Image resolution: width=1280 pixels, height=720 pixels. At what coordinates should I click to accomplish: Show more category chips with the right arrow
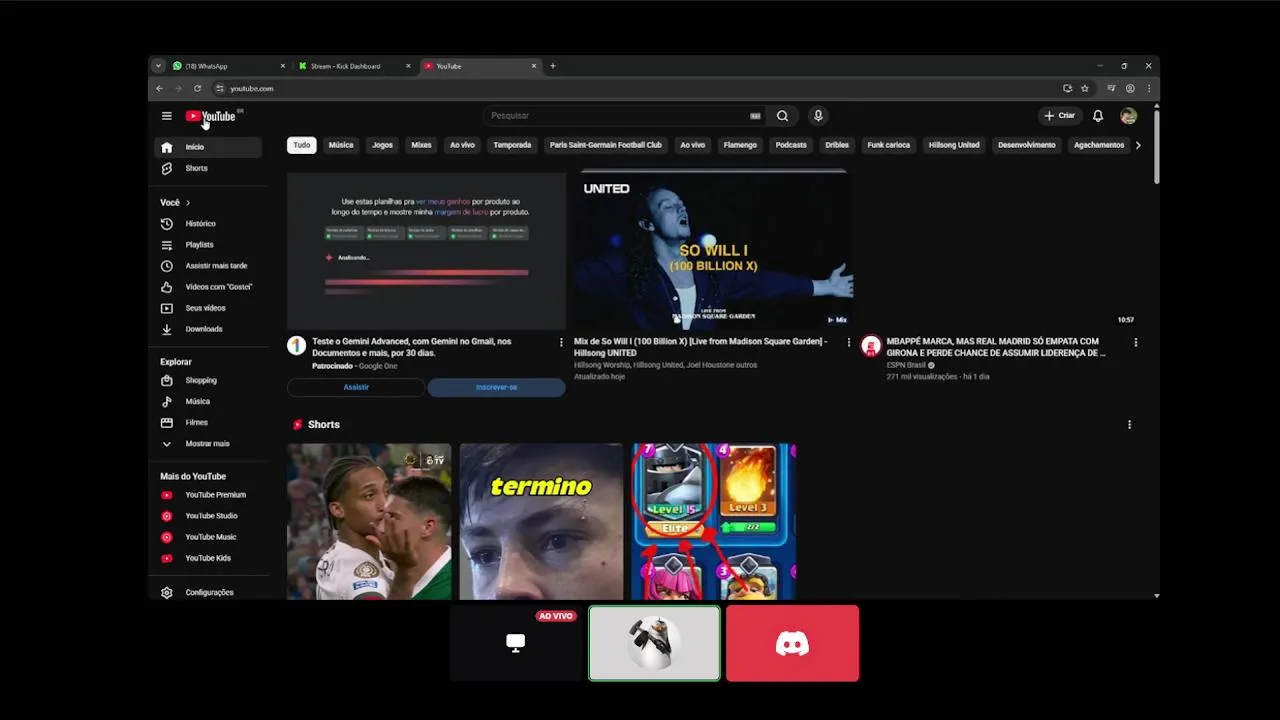[x=1138, y=145]
